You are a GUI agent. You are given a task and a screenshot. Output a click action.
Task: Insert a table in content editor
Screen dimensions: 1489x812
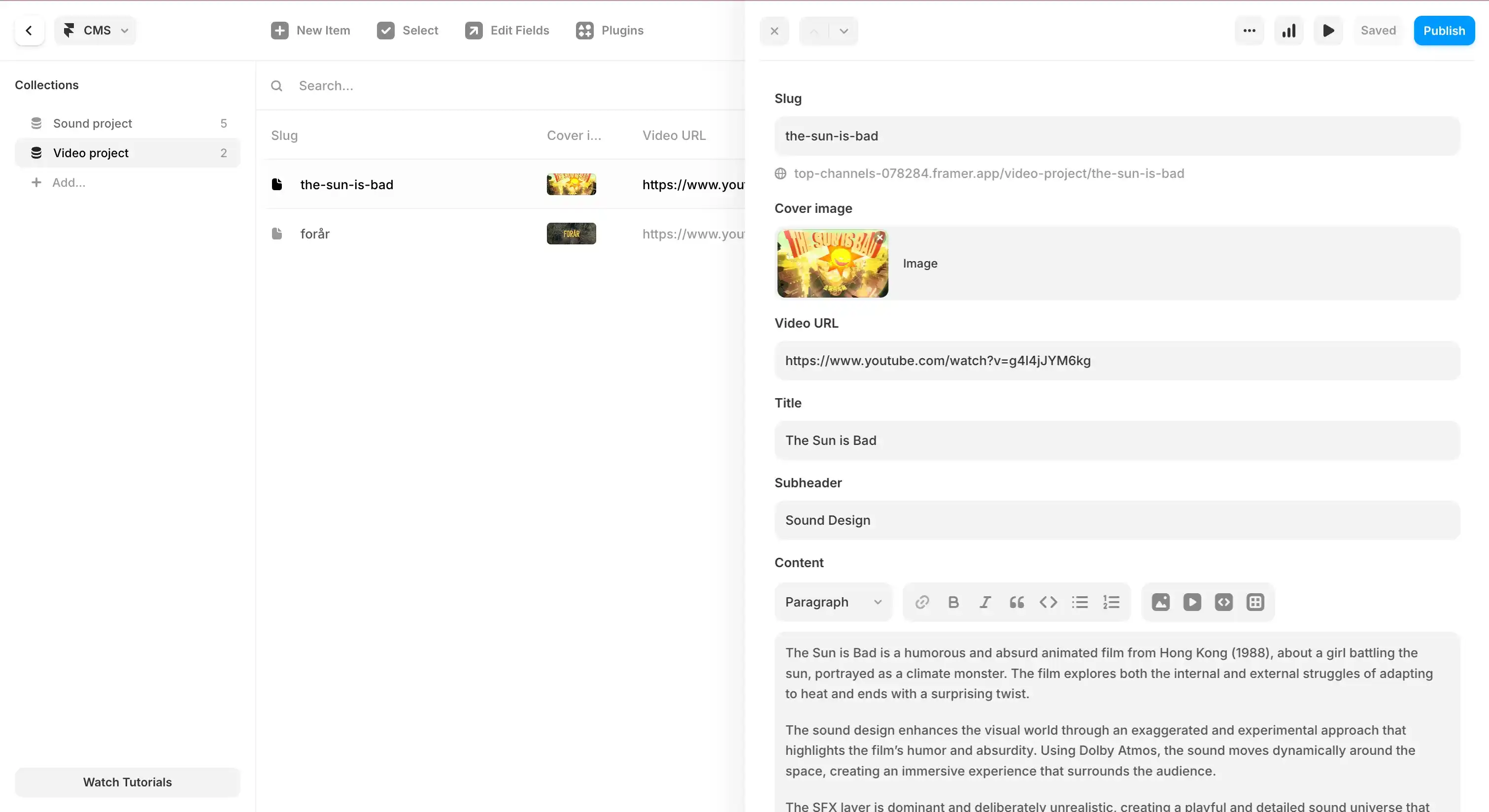1255,602
